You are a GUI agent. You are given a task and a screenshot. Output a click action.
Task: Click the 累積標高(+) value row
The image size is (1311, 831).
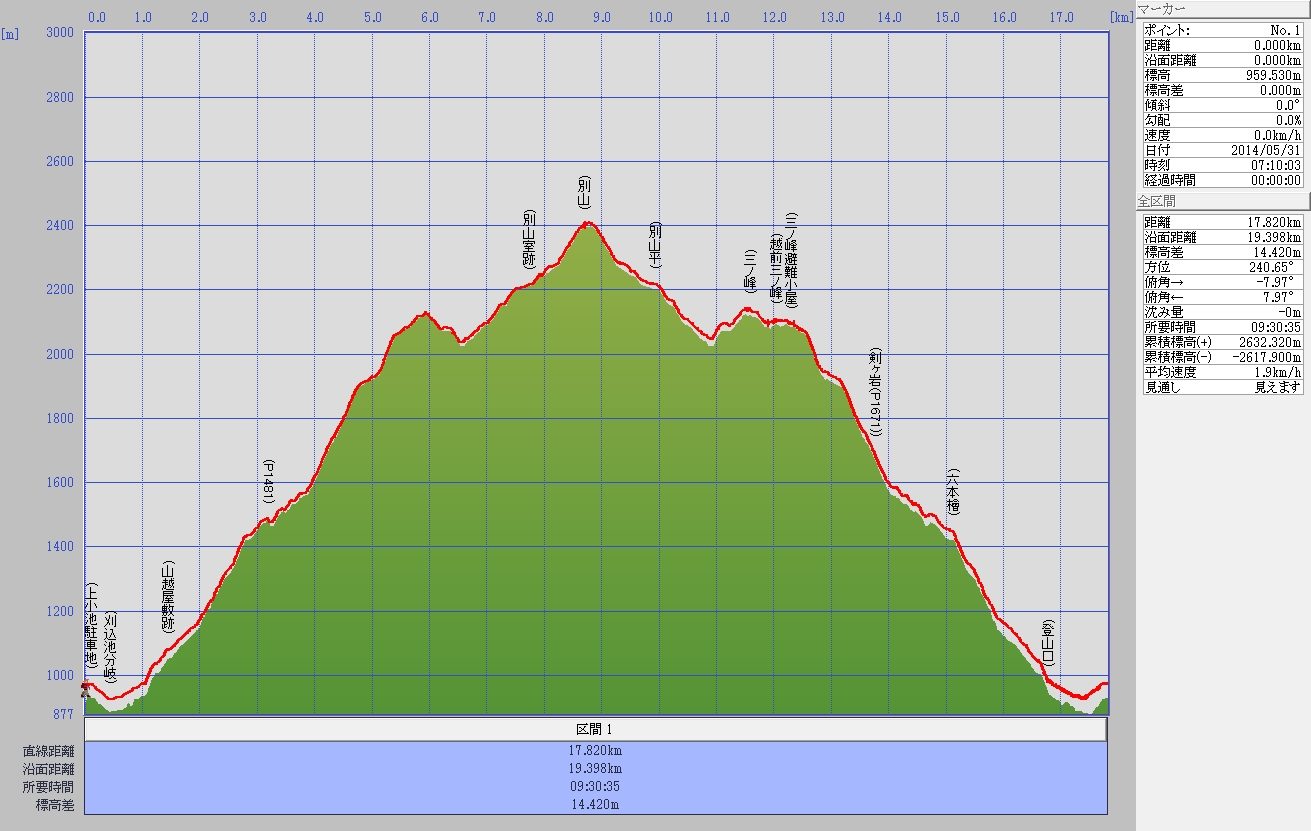tap(1223, 342)
